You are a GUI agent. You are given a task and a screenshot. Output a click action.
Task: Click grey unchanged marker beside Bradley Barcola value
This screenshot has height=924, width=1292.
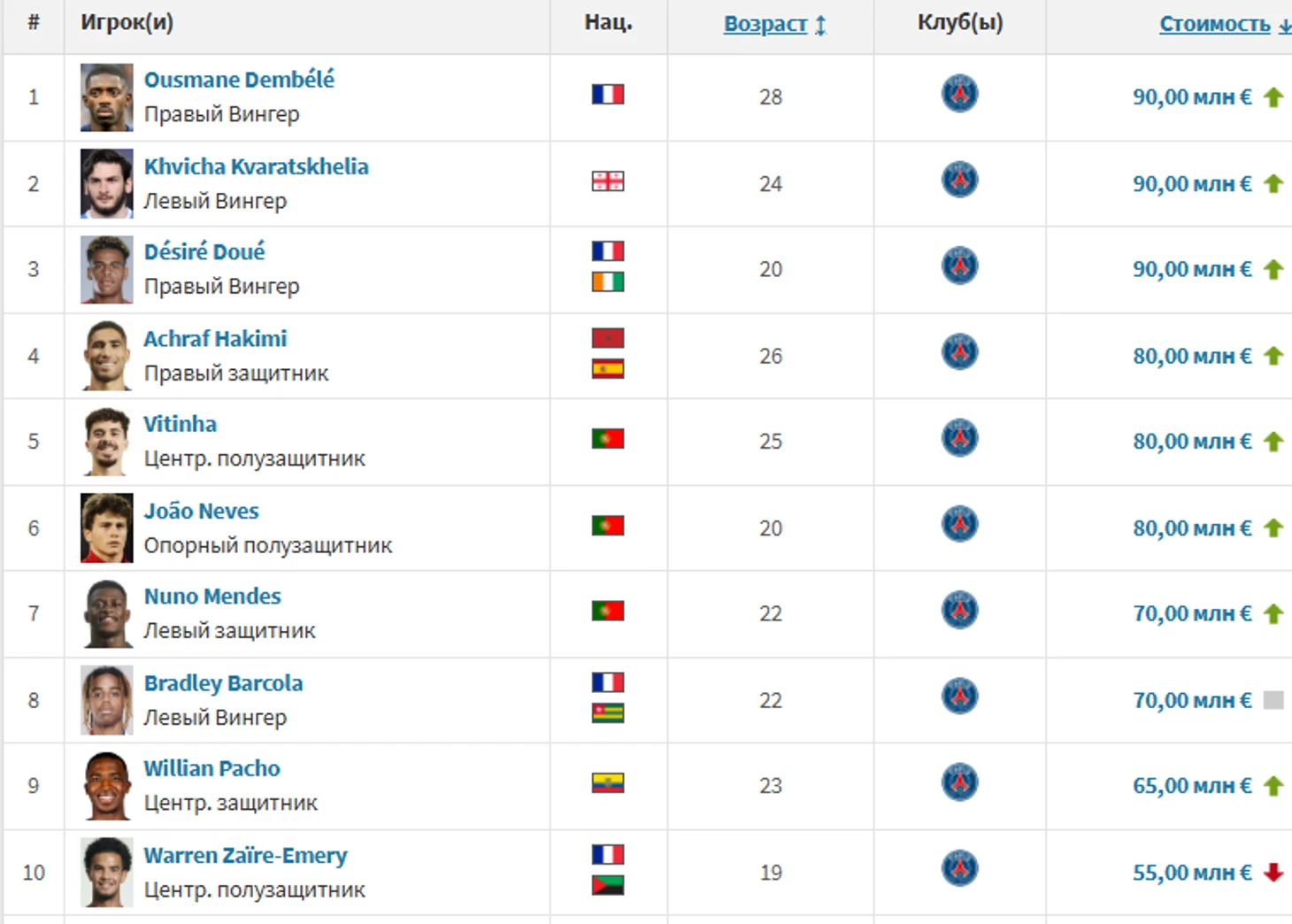pyautogui.click(x=1273, y=700)
